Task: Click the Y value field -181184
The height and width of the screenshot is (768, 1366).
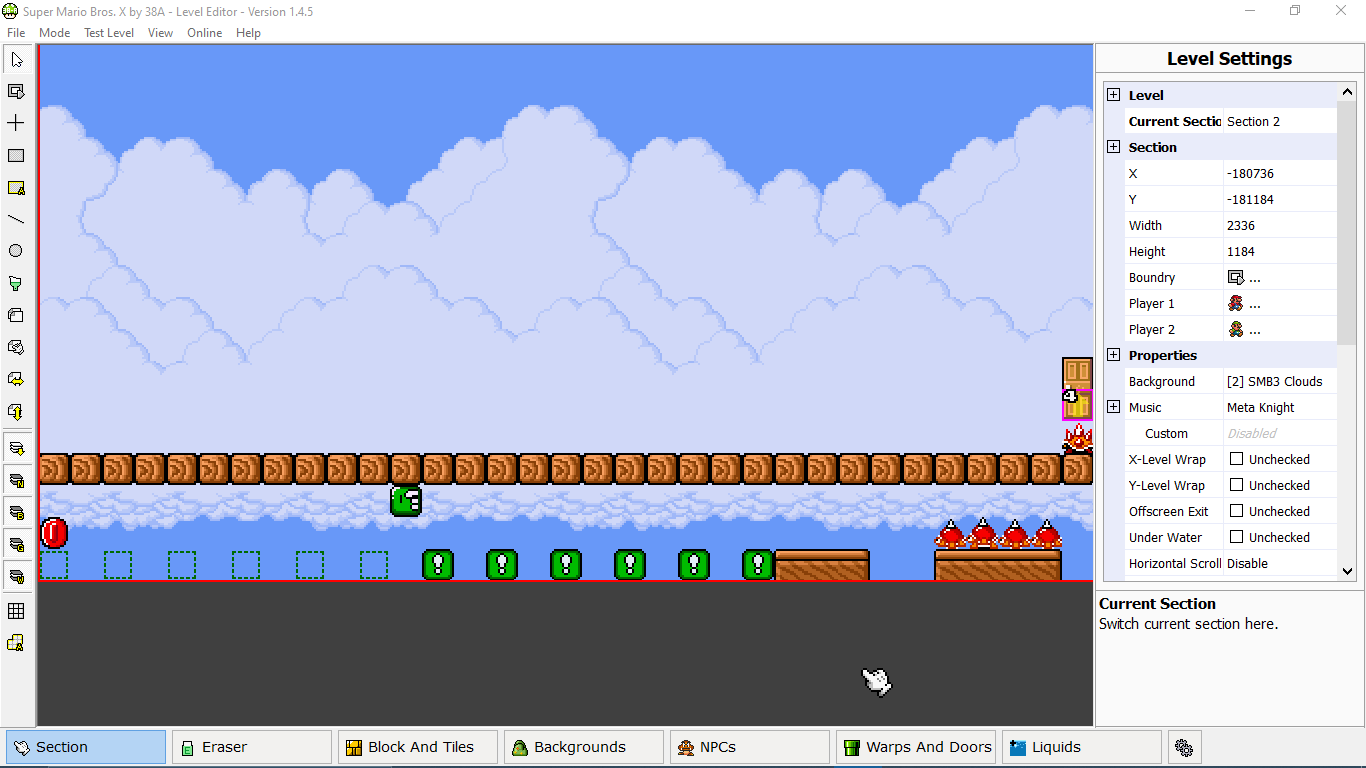Action: pyautogui.click(x=1280, y=199)
